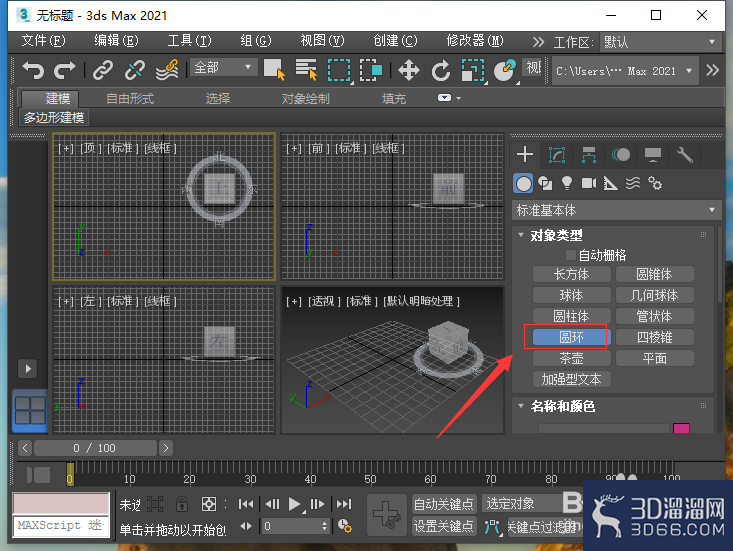Open the 编辑(E) menu

point(116,41)
